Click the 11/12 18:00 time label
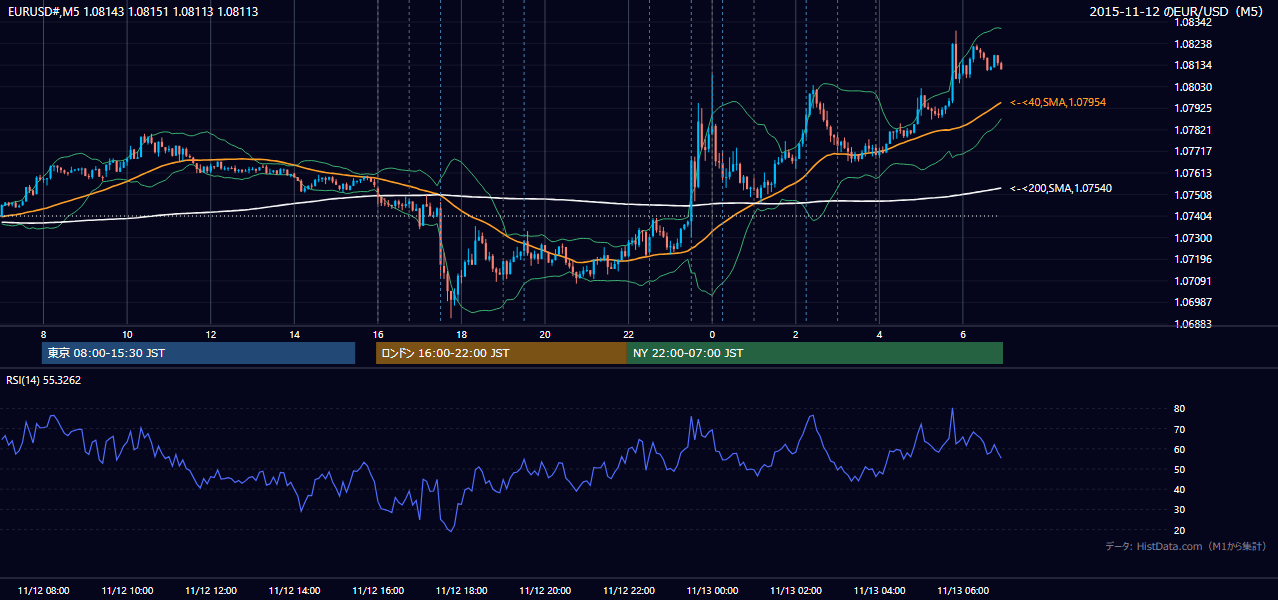 pyautogui.click(x=461, y=591)
